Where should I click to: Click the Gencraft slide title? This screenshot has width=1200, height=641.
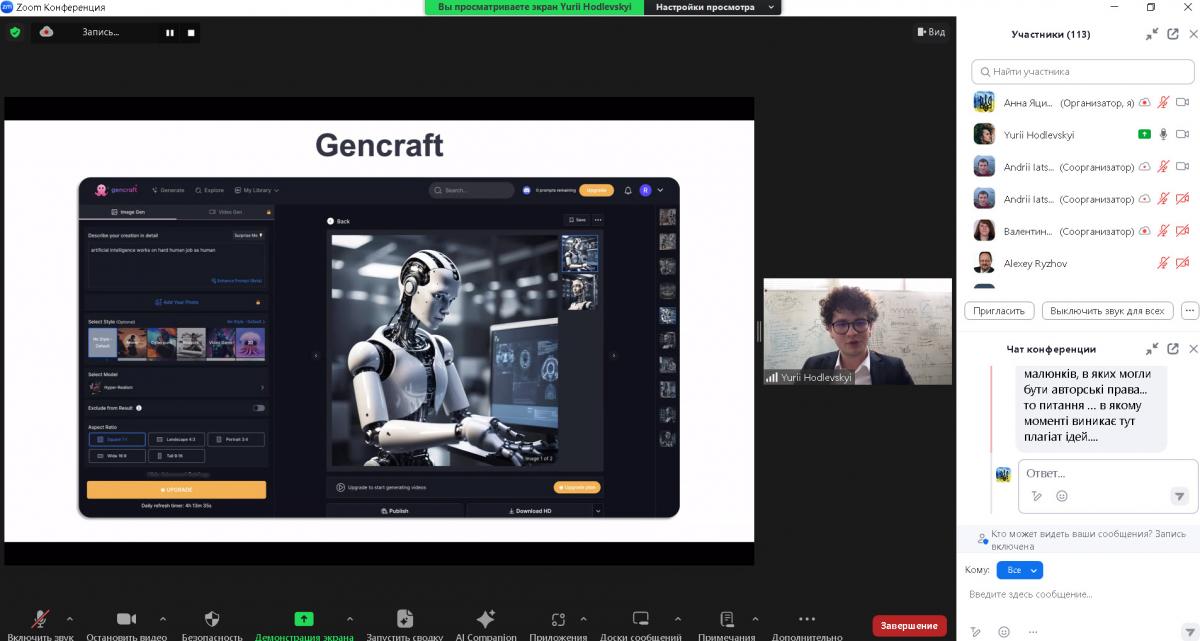click(379, 145)
